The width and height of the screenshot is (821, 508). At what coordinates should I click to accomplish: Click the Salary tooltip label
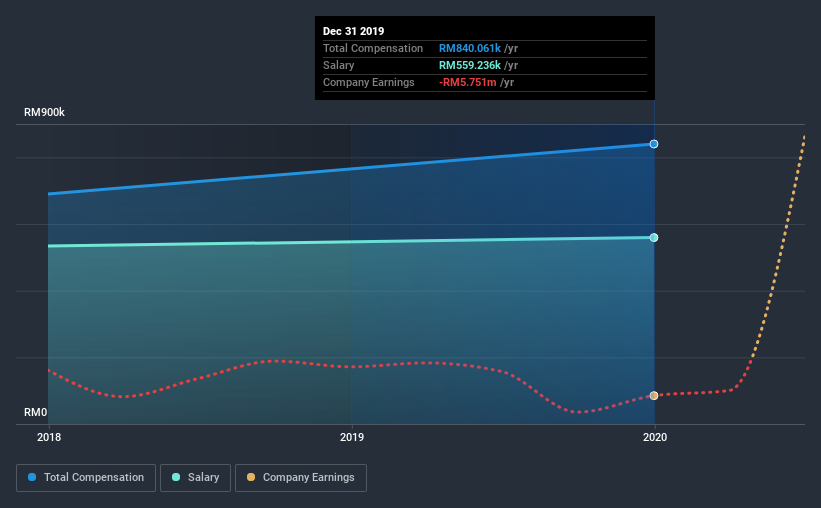tap(338, 65)
